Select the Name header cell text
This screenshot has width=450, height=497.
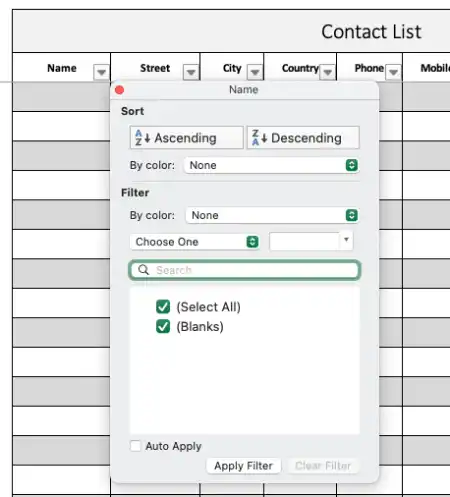(x=62, y=68)
